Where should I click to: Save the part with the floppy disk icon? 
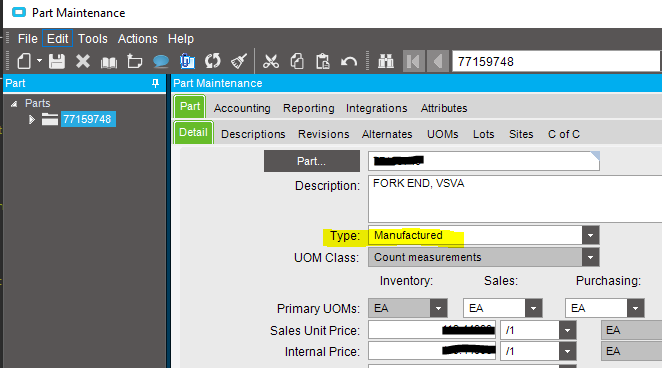pyautogui.click(x=57, y=62)
